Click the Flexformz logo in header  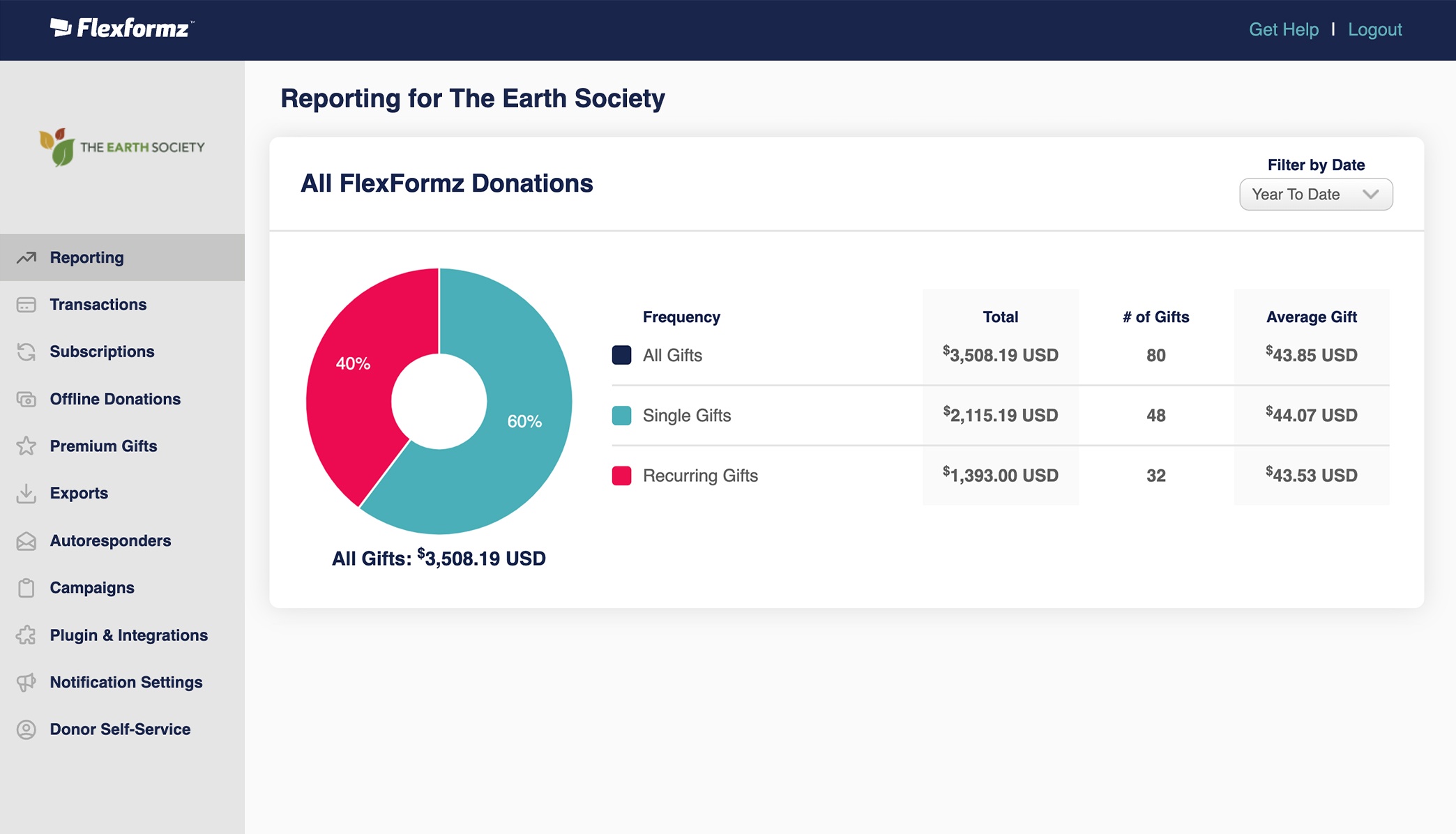[x=122, y=29]
